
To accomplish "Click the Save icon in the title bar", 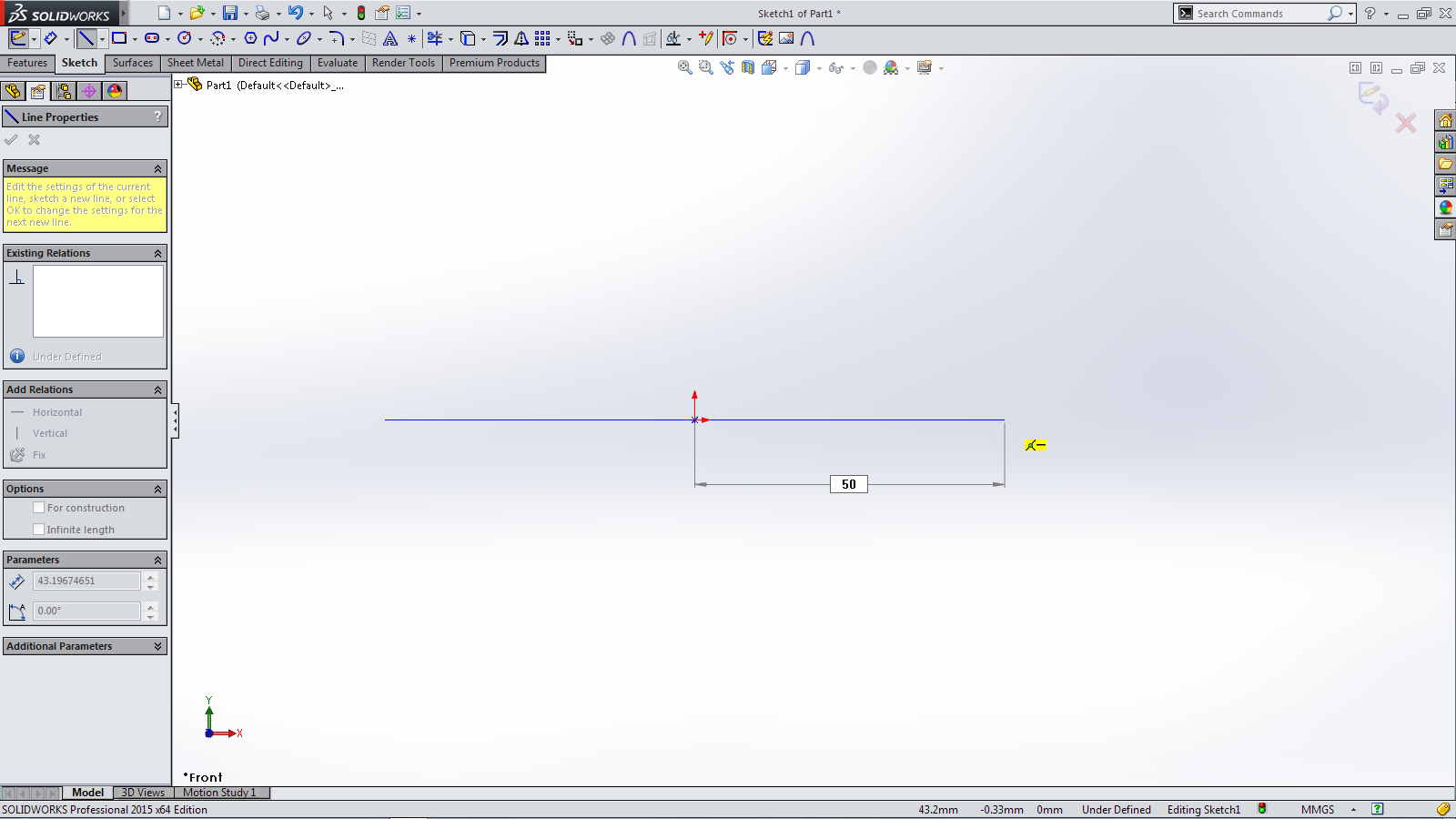I will tap(230, 13).
